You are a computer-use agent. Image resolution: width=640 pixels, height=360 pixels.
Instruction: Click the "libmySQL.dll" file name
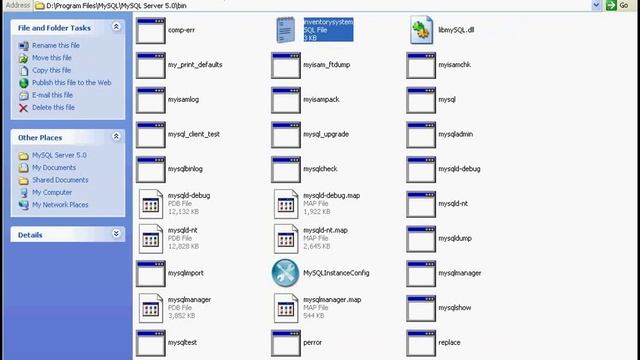[x=456, y=30]
